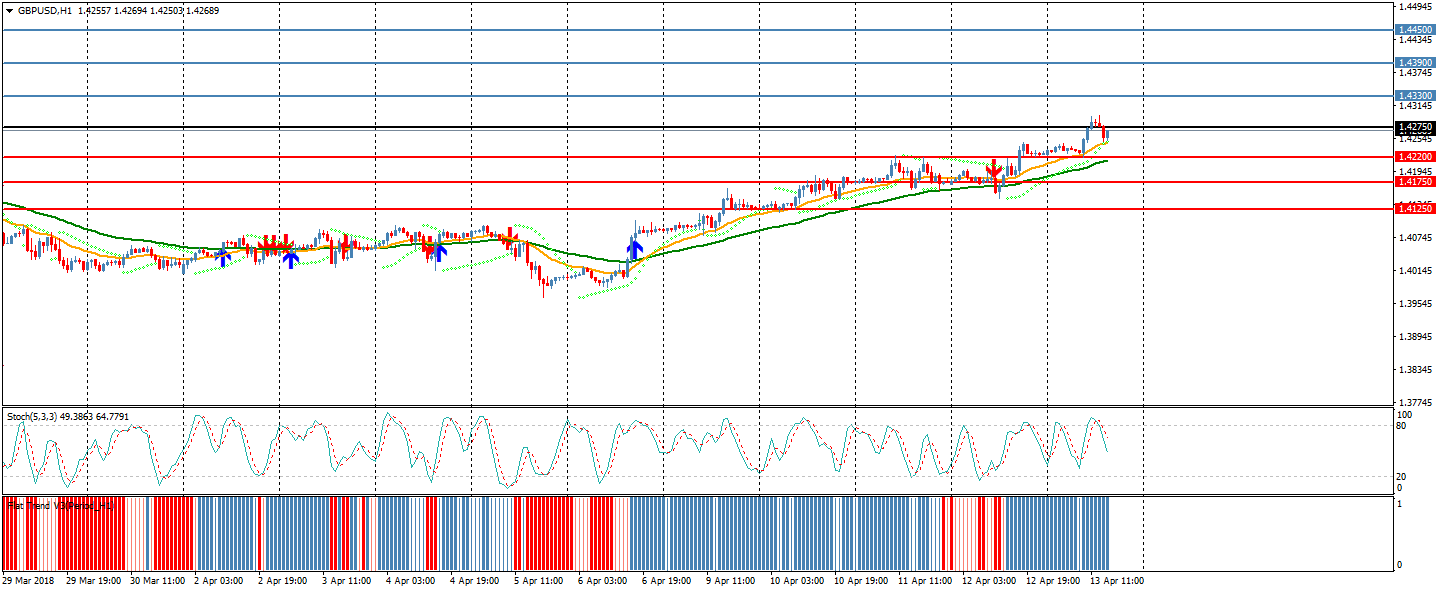Click the red 1.41750 price level tag

click(1415, 182)
